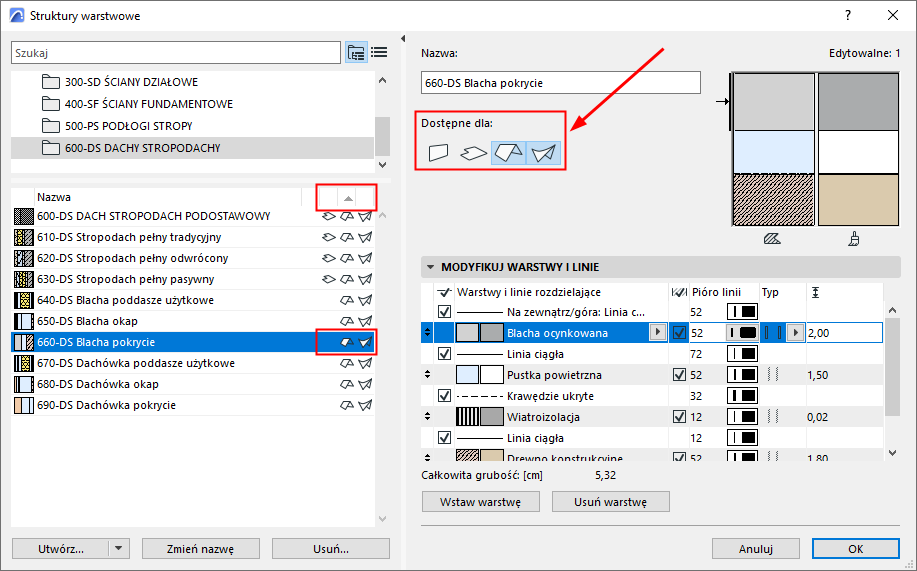Click the Utwórz... button
917x571 pixels.
(61, 549)
